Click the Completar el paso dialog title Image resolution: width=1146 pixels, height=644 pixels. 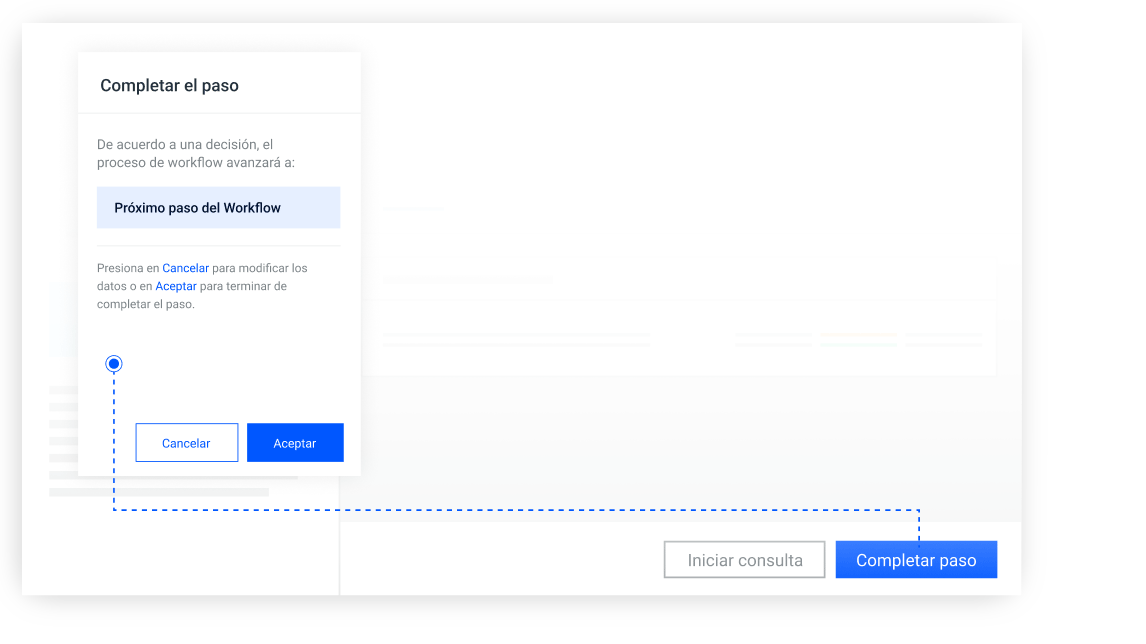[x=170, y=86]
